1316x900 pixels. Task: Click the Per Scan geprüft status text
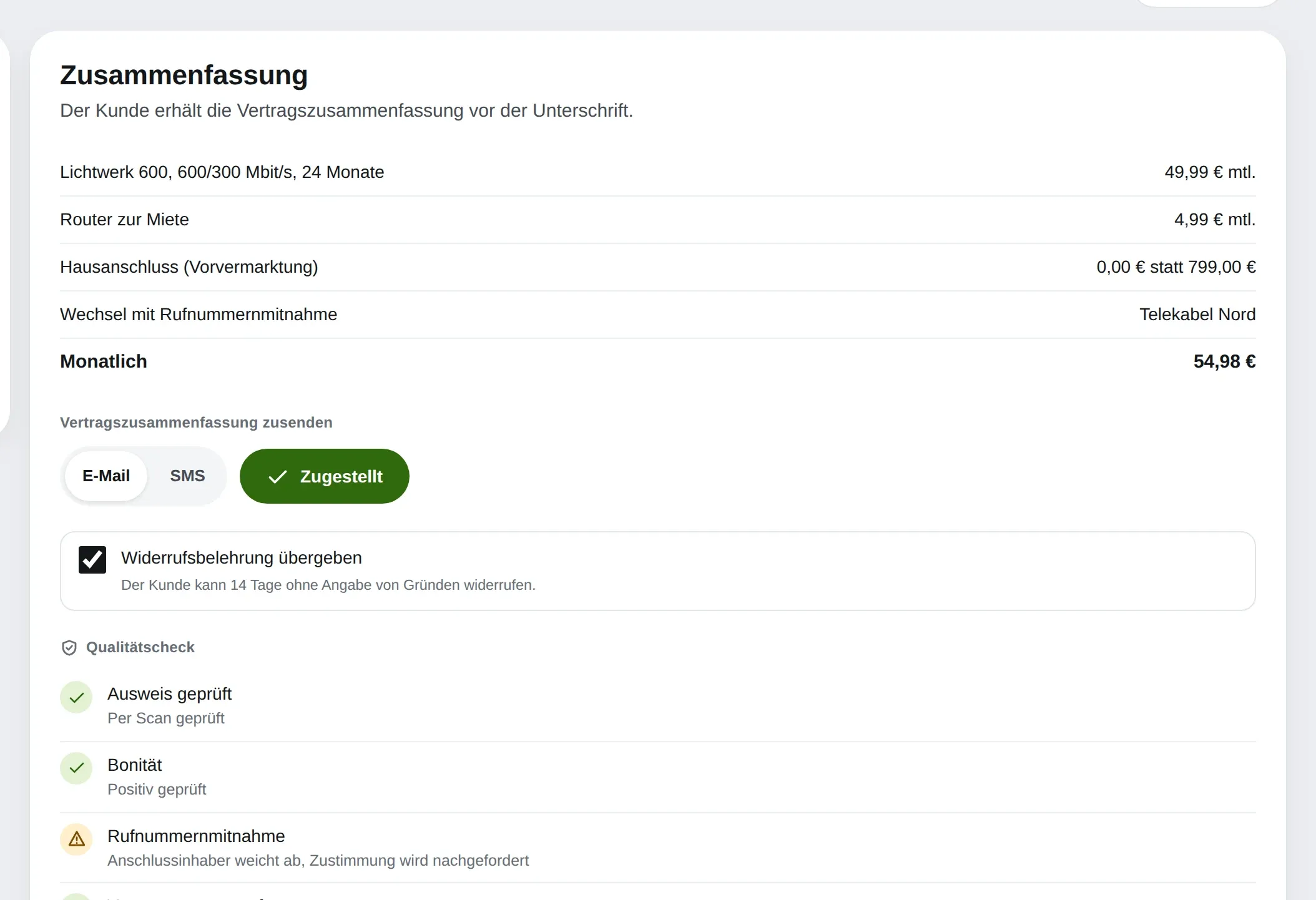166,718
